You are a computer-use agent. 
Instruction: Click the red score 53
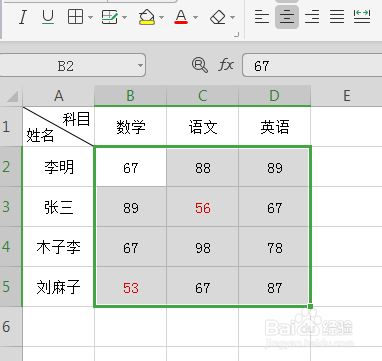(130, 287)
